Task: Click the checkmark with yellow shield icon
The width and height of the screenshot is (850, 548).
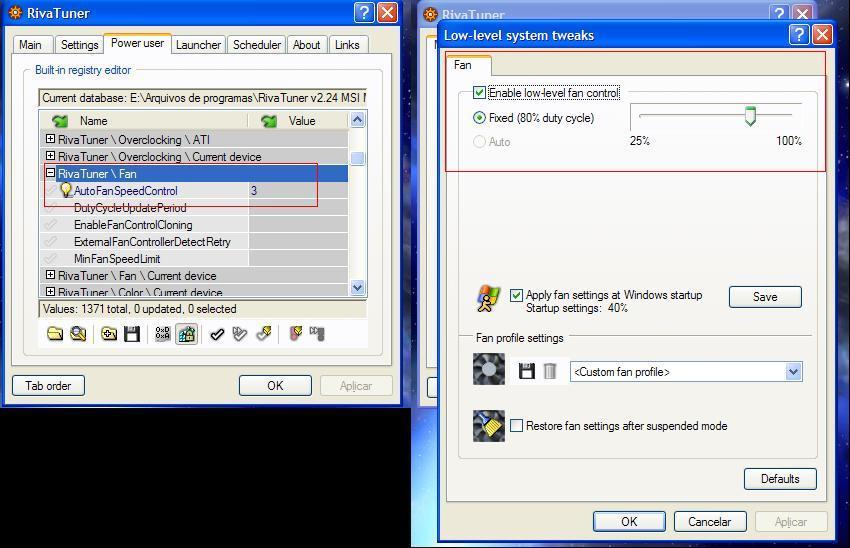Action: pyautogui.click(x=265, y=333)
